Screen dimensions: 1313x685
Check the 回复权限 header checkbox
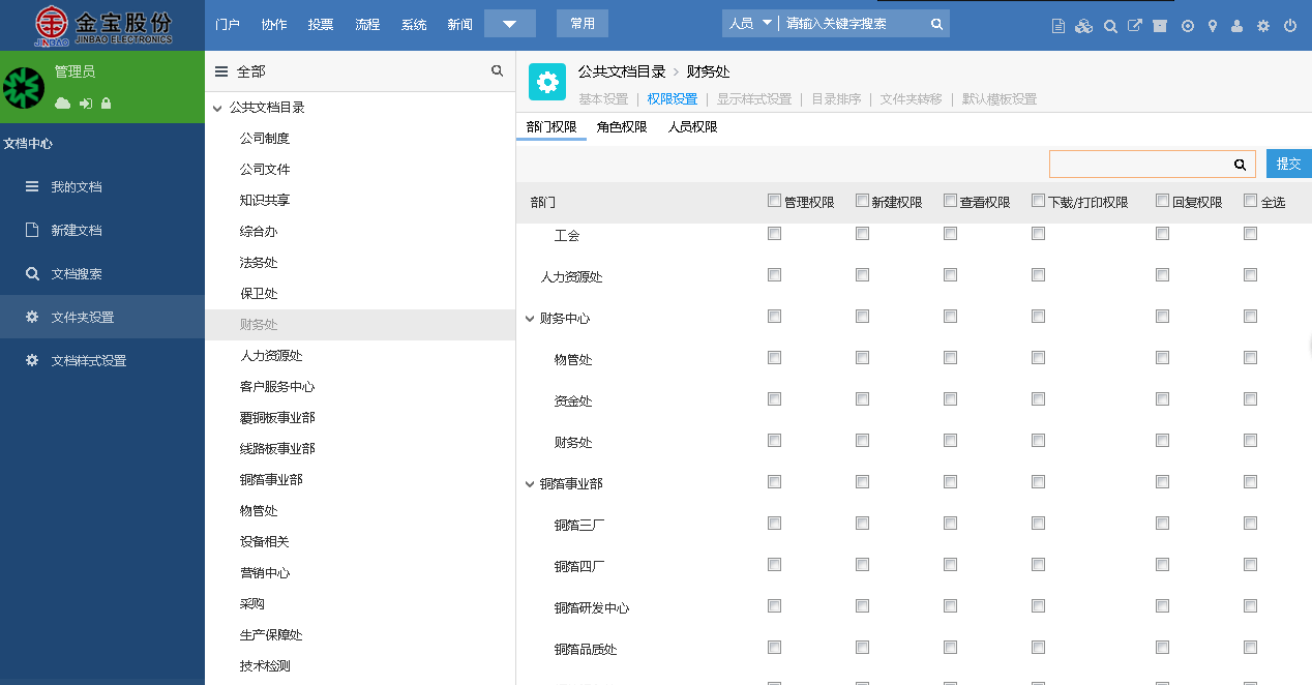[1162, 200]
